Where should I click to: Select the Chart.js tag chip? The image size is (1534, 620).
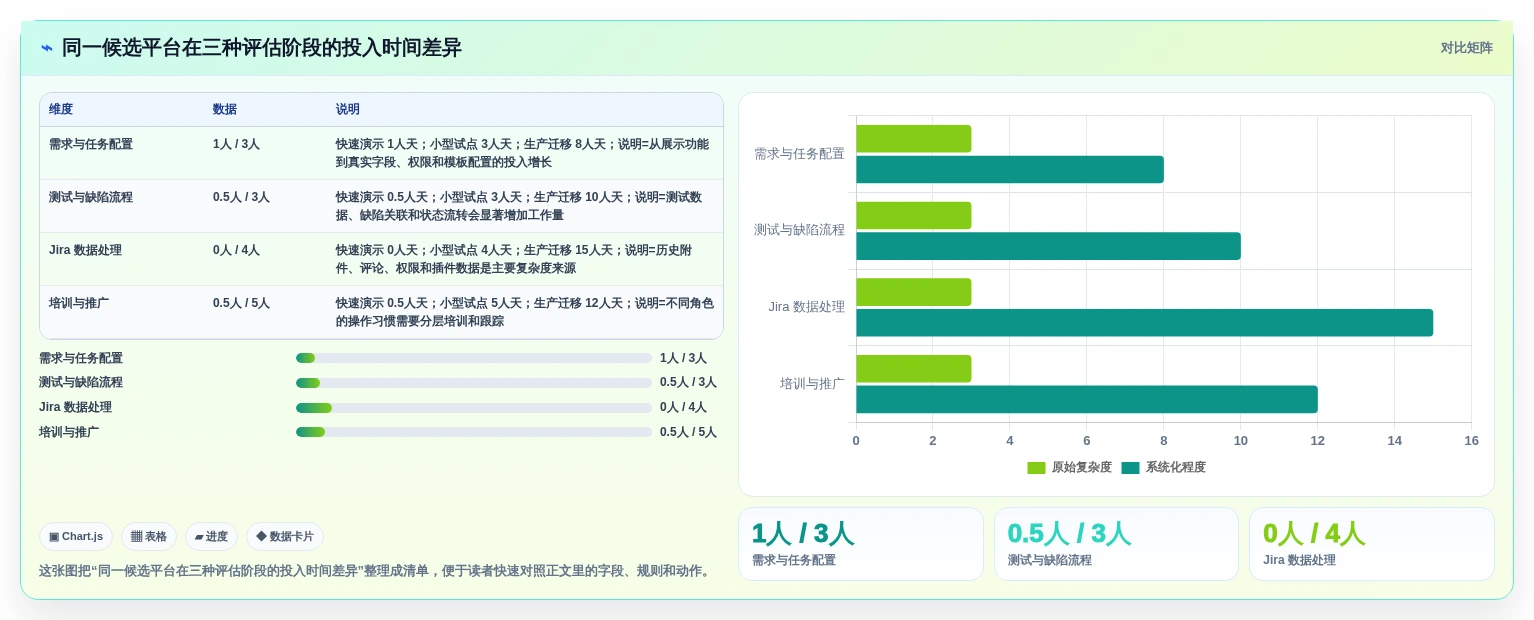[x=76, y=537]
